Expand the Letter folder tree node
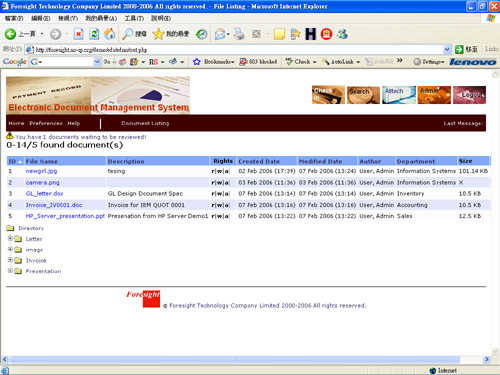 [10, 239]
